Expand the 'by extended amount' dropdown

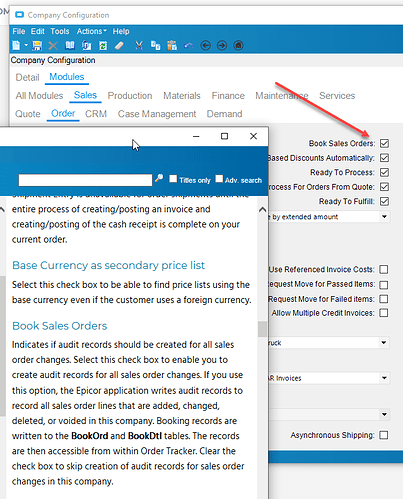click(x=384, y=217)
